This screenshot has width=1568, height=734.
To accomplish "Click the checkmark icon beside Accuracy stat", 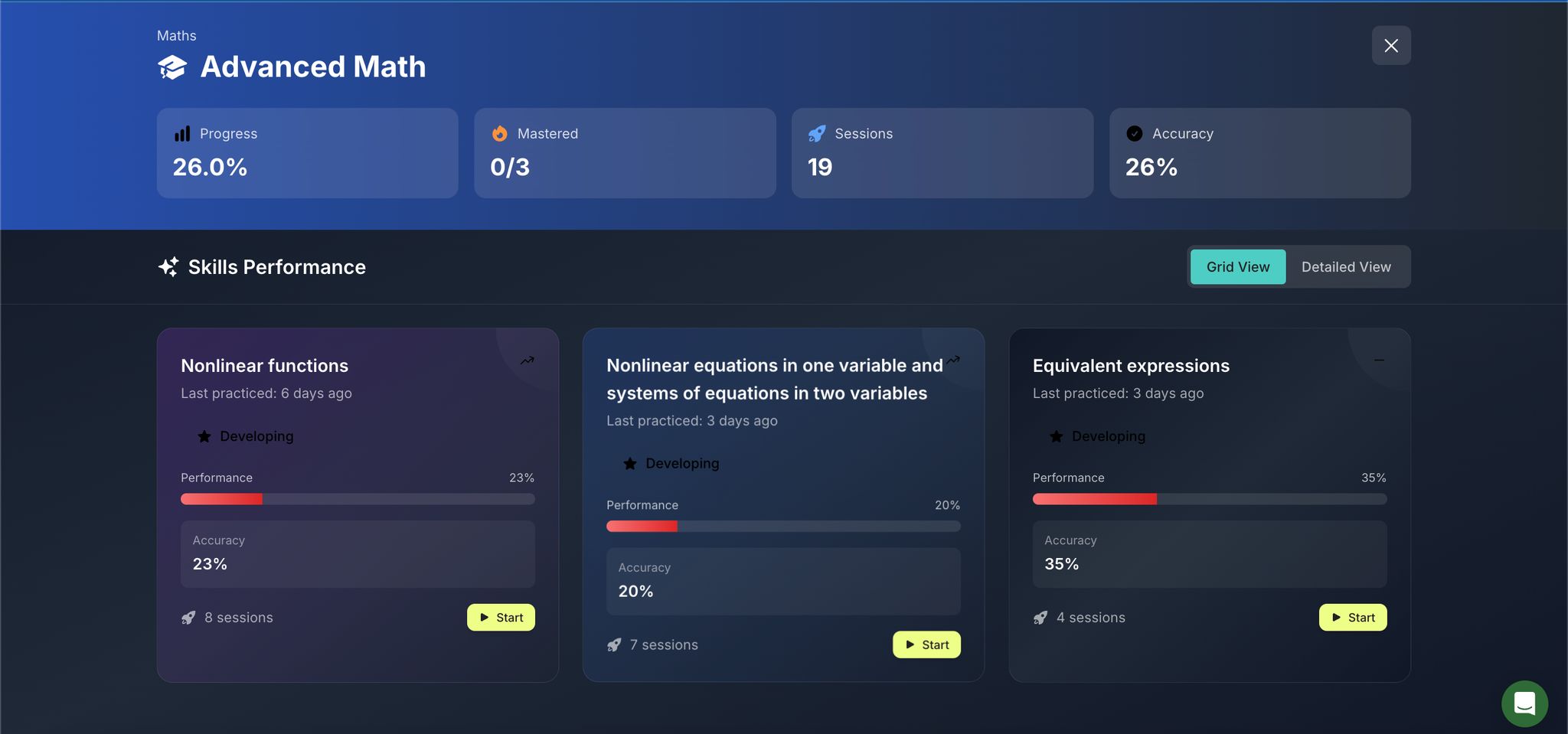I will point(1135,134).
